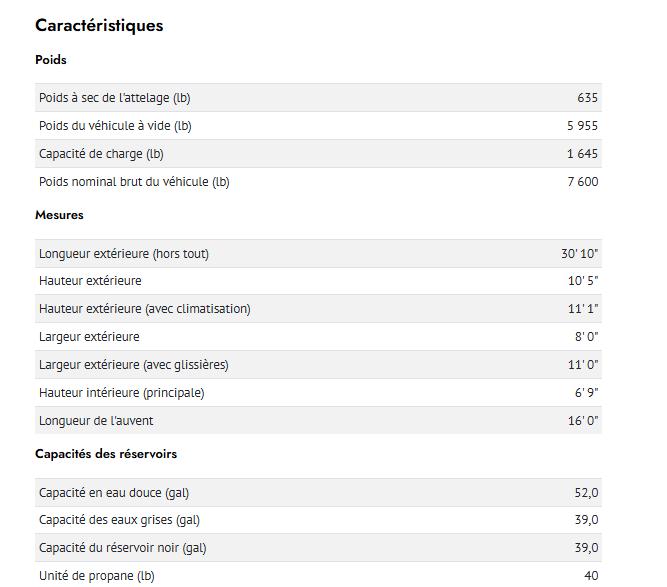Select the Poids à sec de l'attelage row
Image resolution: width=667 pixels, height=587 pixels.
point(318,98)
